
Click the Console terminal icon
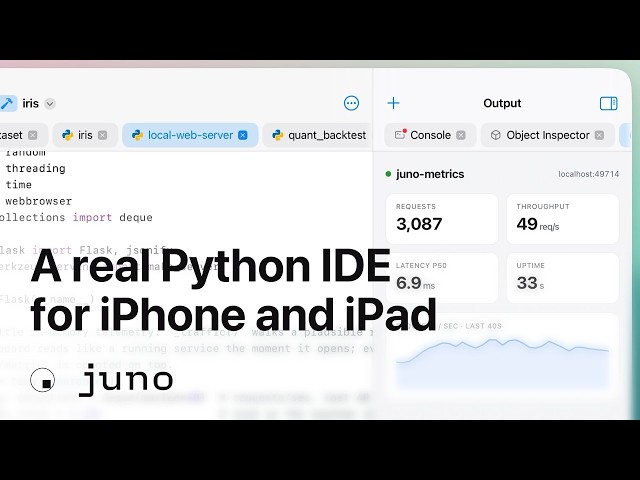(x=400, y=134)
